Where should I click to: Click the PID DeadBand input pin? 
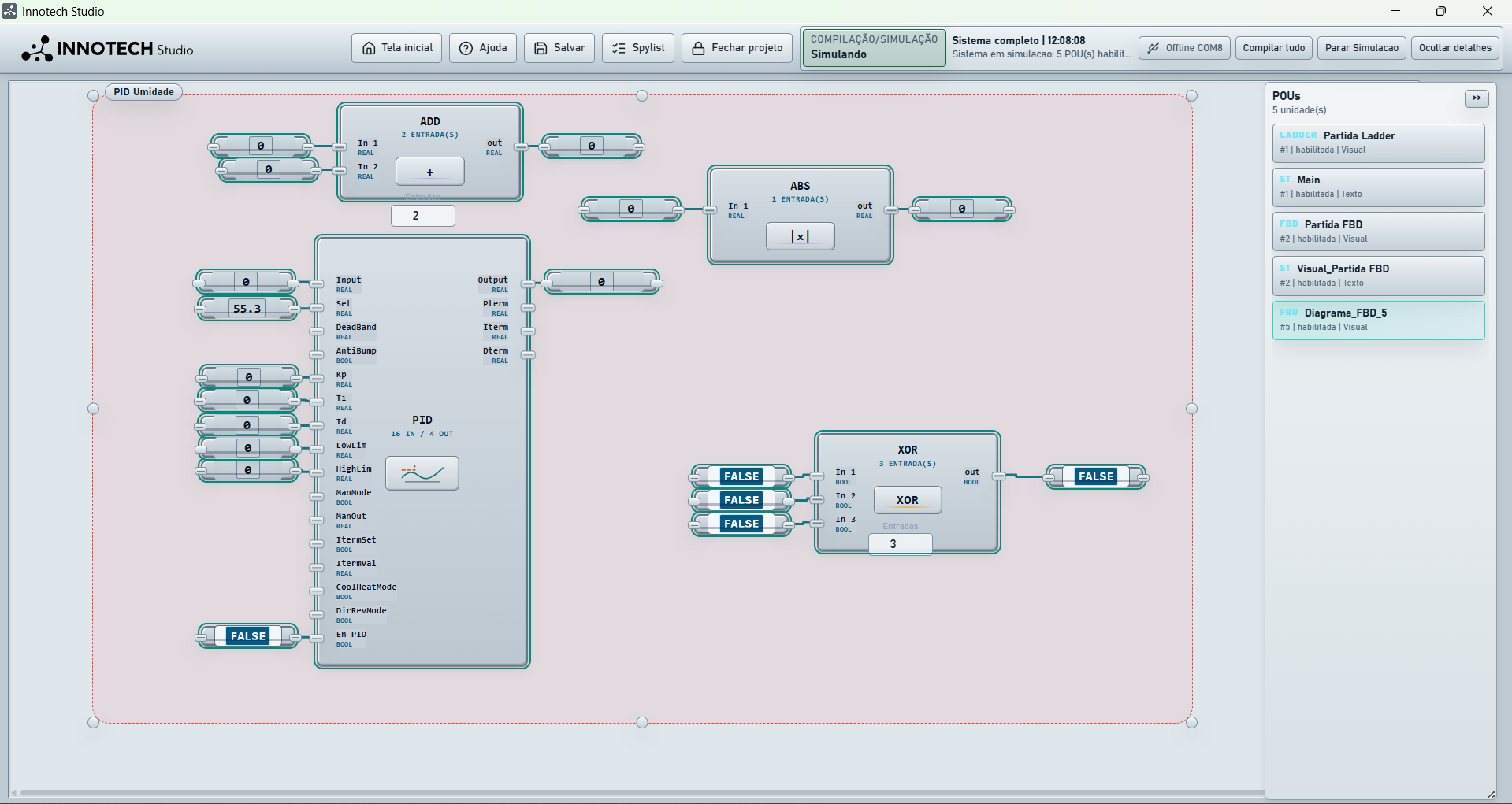pos(317,332)
